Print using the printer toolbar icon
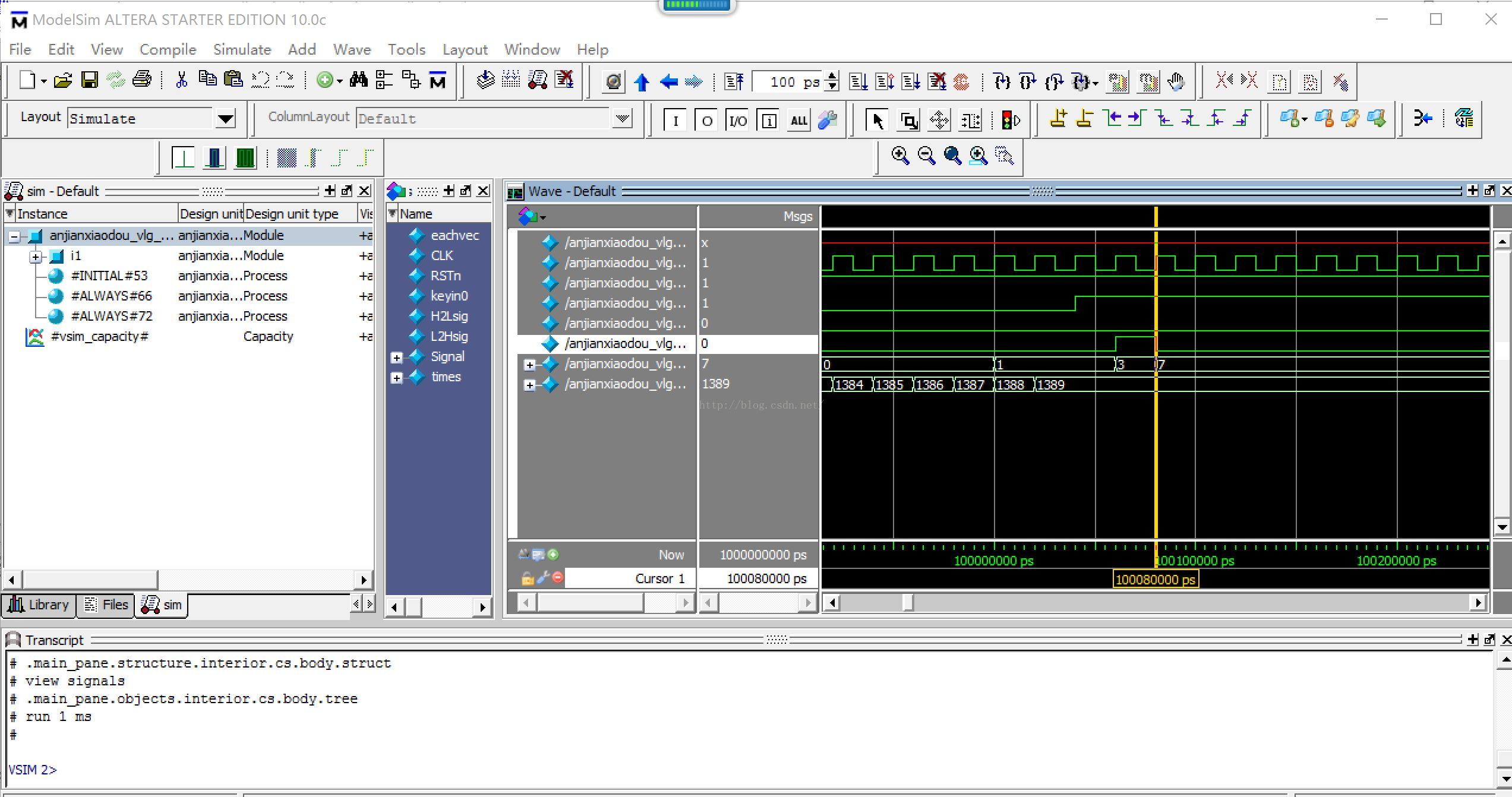The height and width of the screenshot is (797, 1512). tap(141, 80)
